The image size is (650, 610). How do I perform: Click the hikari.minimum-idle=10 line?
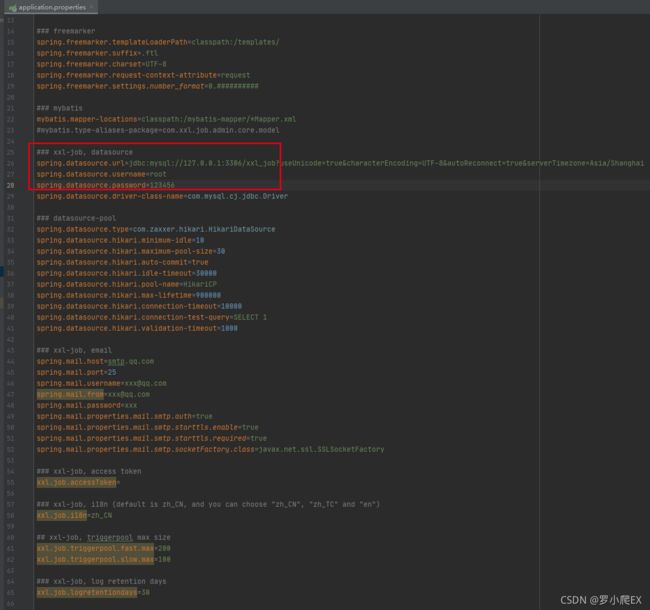click(120, 240)
